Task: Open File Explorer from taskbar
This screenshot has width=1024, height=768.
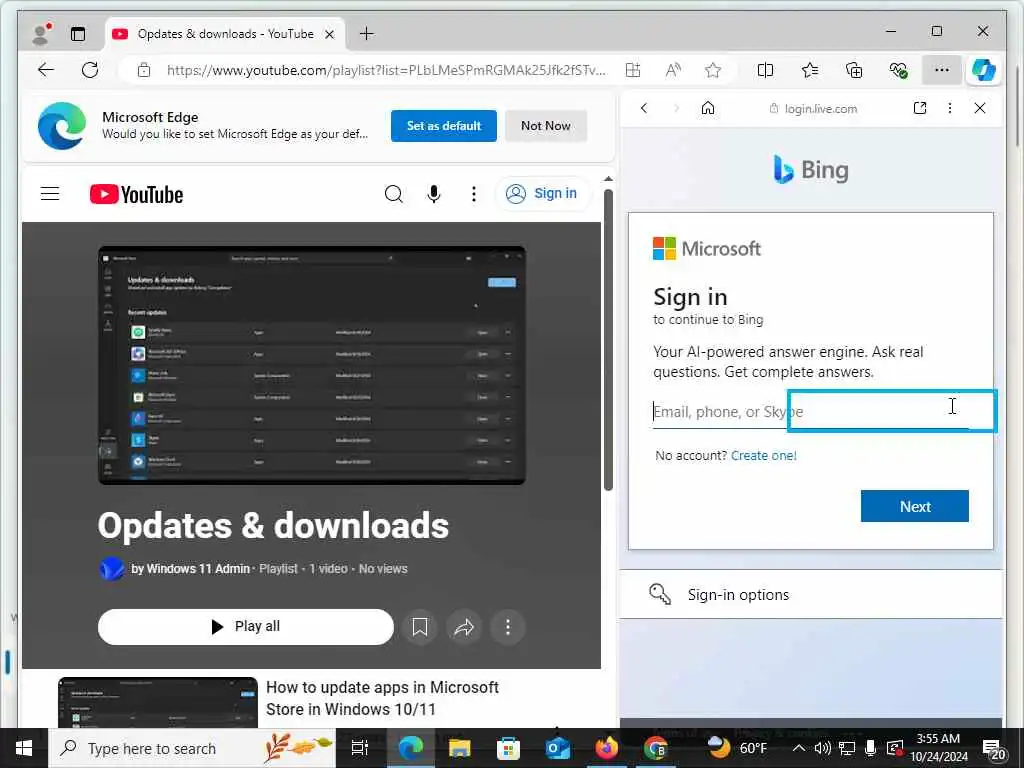Action: coord(460,748)
